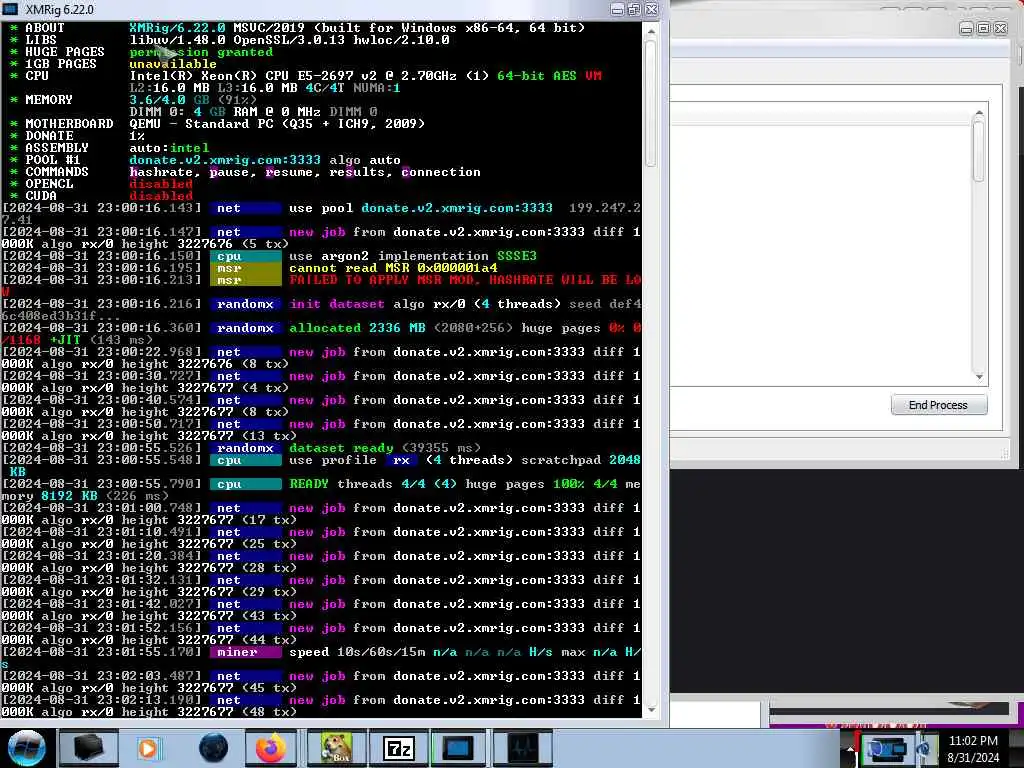
Task: Open the dark globe taskbar icon
Action: (213, 748)
